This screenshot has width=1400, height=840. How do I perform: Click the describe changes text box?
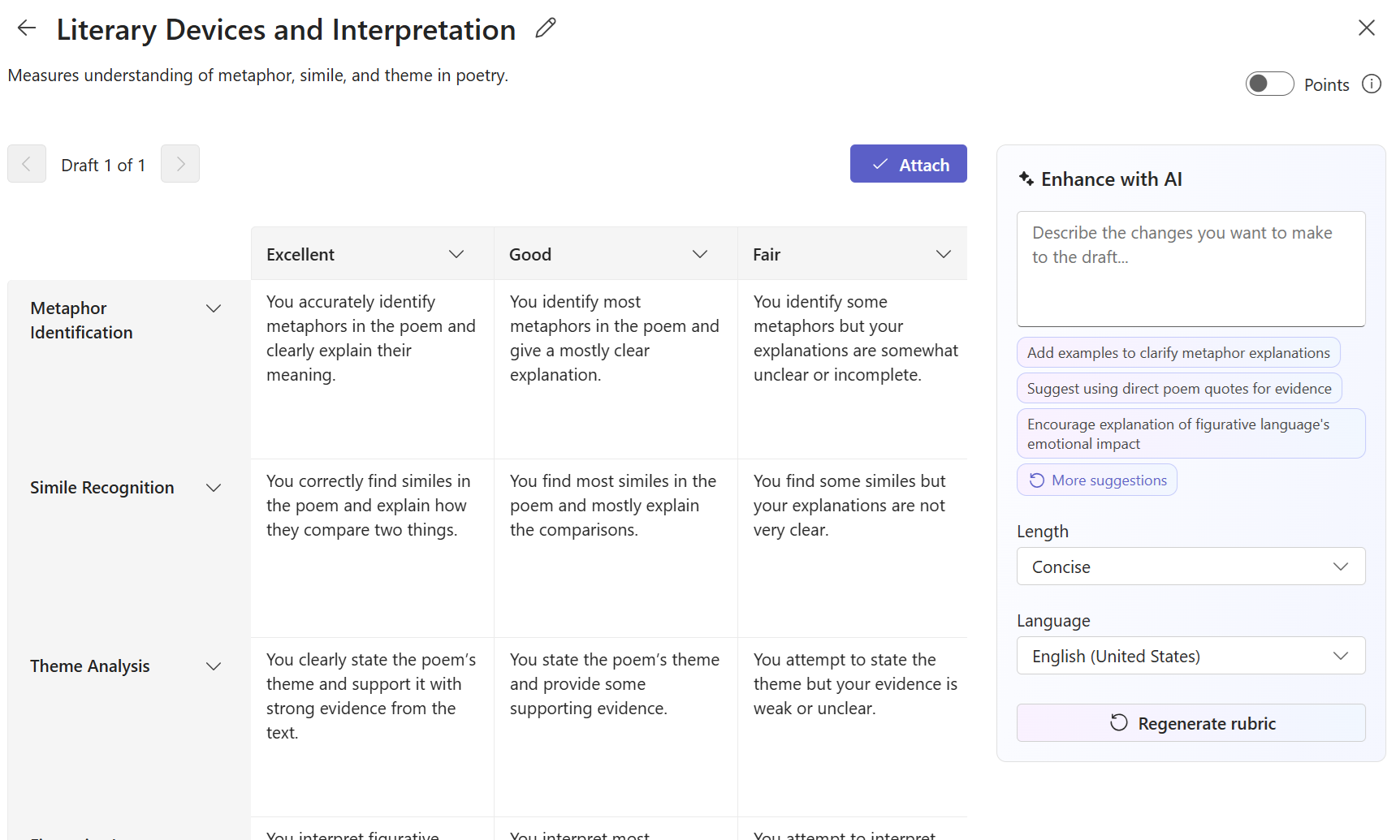click(x=1190, y=269)
